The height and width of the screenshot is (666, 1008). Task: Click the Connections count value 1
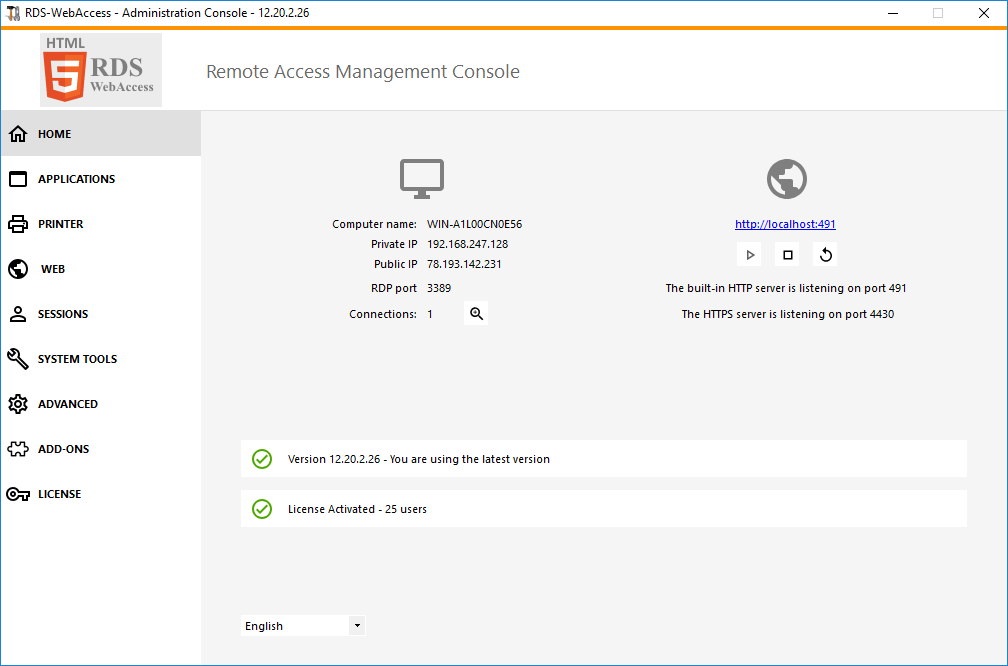[x=430, y=314]
